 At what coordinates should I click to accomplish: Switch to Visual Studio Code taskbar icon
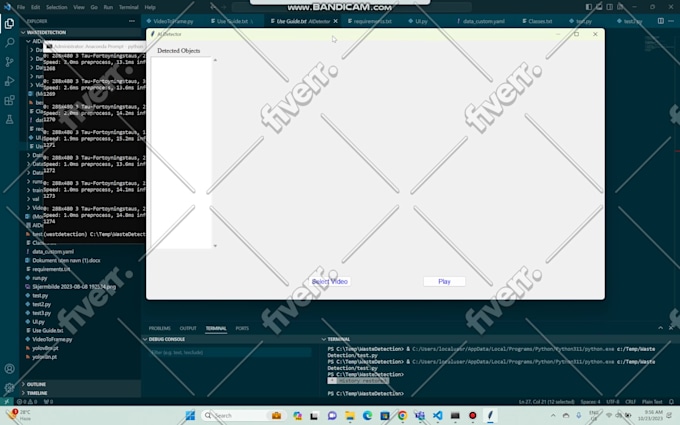point(438,415)
